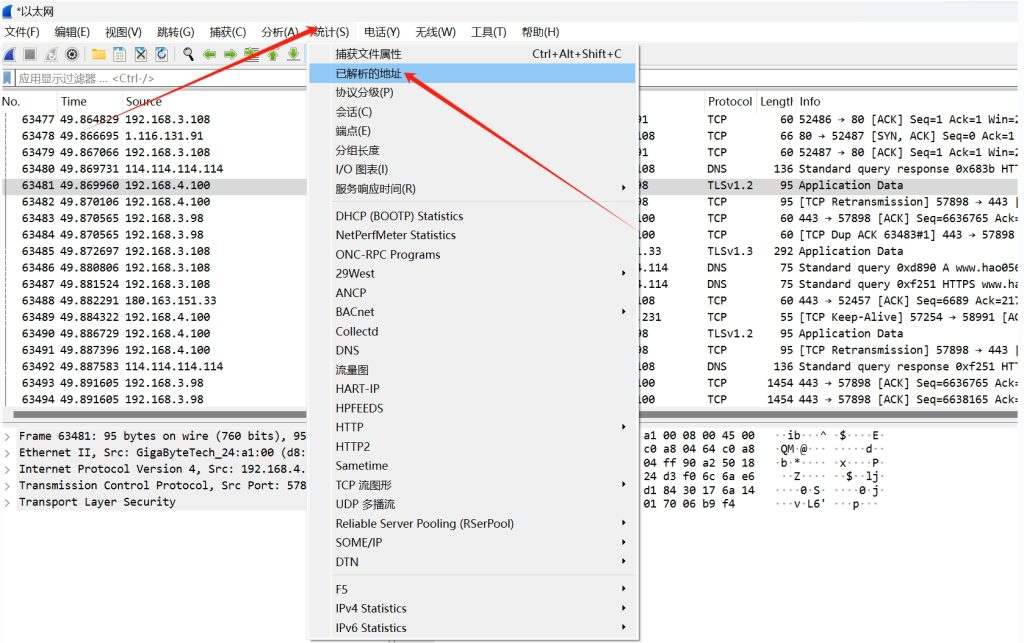Open a capture file folder icon
This screenshot has height=643, width=1024.
pos(99,54)
